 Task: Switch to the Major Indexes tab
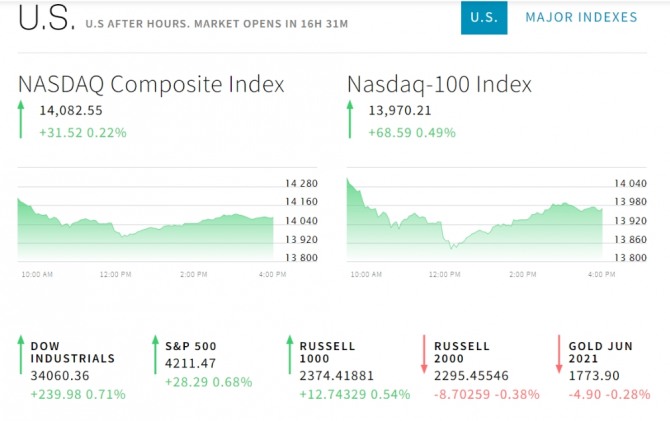point(581,17)
